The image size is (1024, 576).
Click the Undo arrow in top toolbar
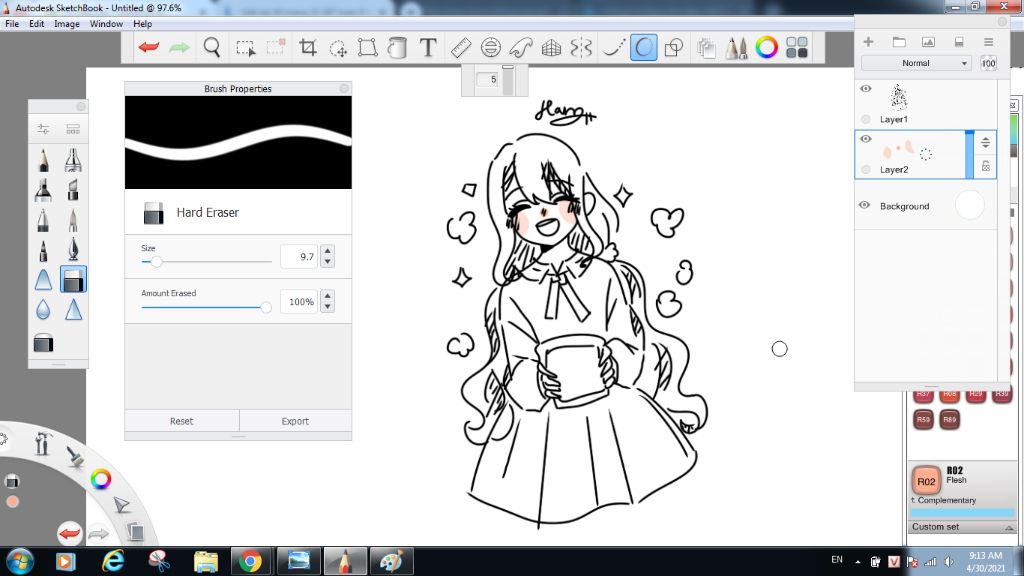(149, 47)
